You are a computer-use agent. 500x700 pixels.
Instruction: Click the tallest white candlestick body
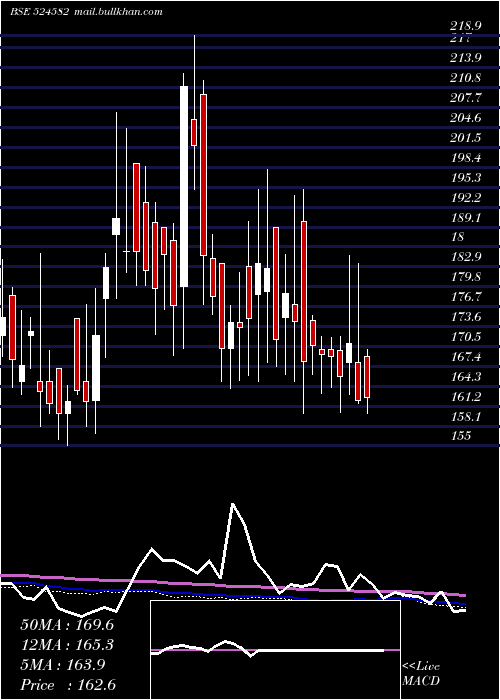click(x=184, y=187)
